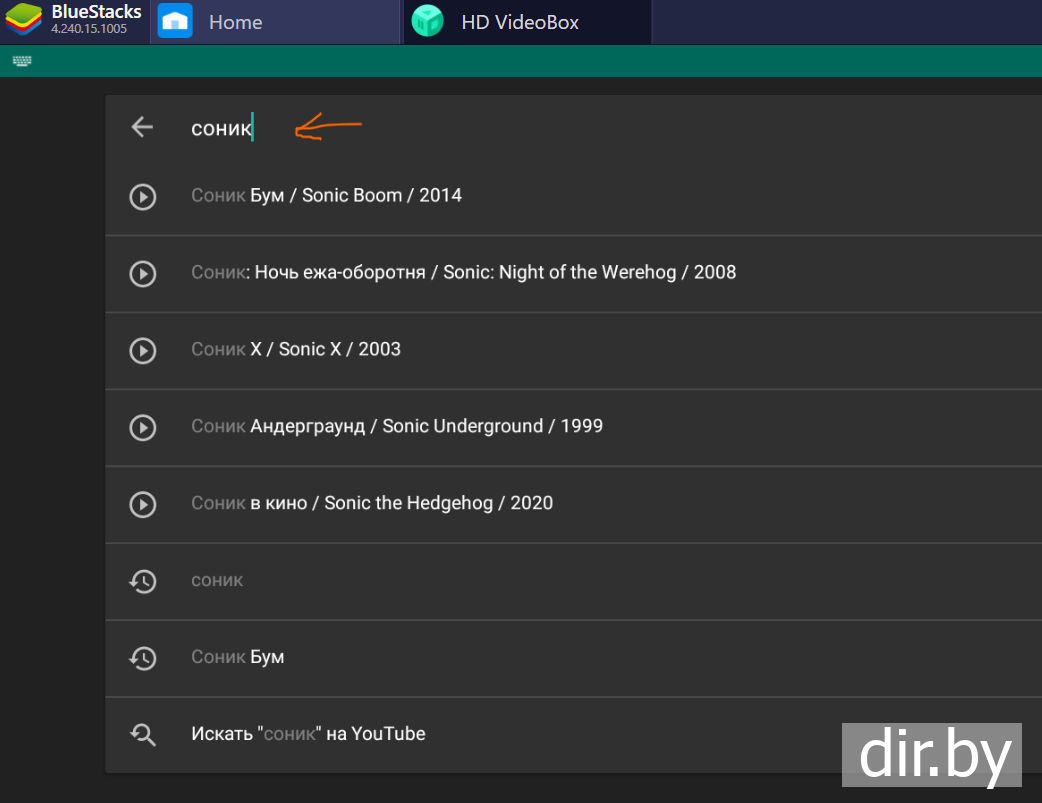Open 'Sonic Underground / 1999' suggestion
The height and width of the screenshot is (803, 1042).
[x=397, y=427]
